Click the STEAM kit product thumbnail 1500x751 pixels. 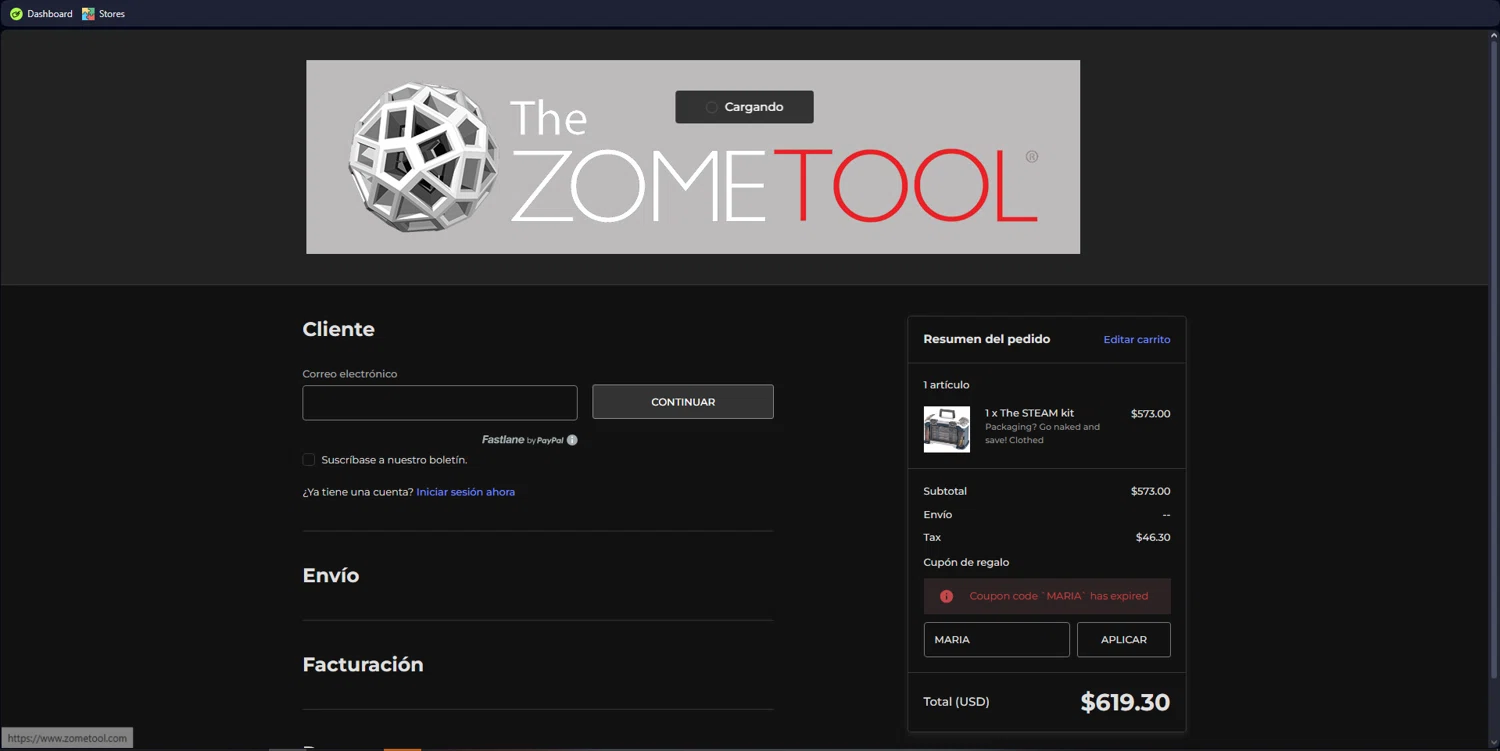[946, 429]
